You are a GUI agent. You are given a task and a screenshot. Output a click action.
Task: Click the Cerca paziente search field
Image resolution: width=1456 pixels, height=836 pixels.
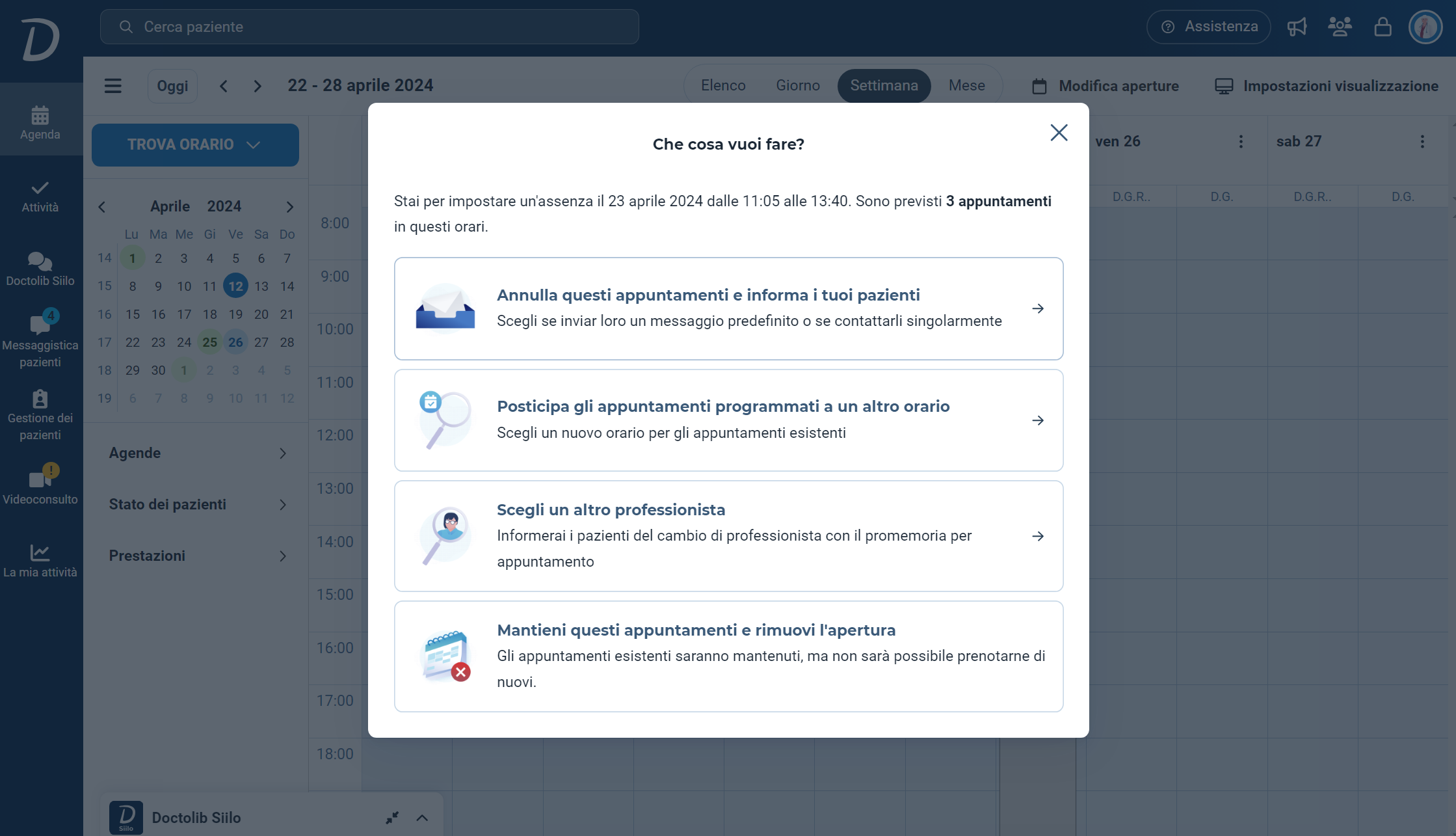point(369,27)
